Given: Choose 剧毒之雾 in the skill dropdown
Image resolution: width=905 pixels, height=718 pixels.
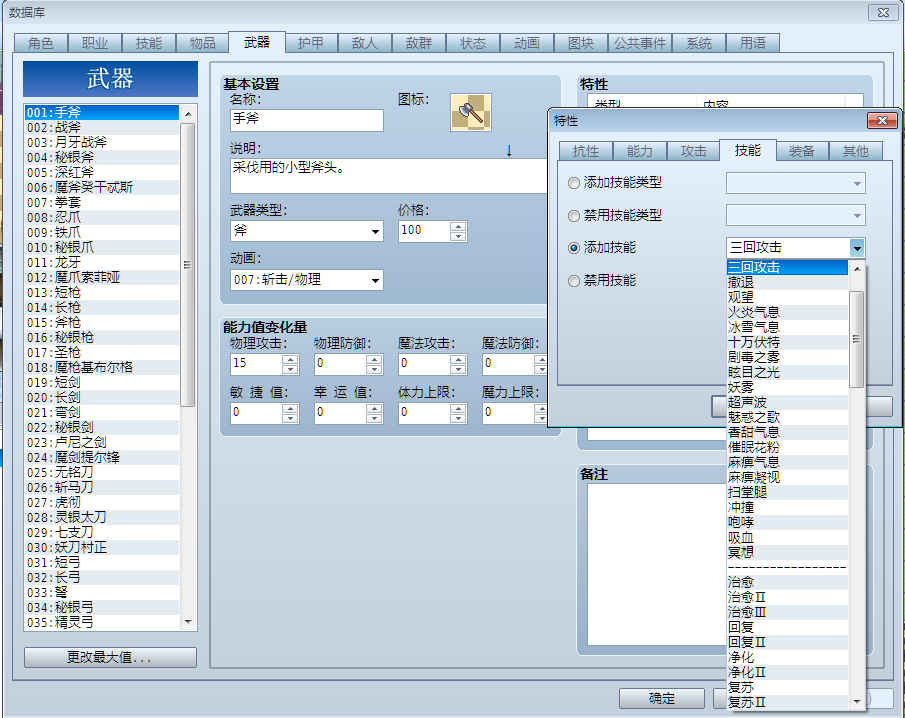Looking at the screenshot, I should [787, 357].
